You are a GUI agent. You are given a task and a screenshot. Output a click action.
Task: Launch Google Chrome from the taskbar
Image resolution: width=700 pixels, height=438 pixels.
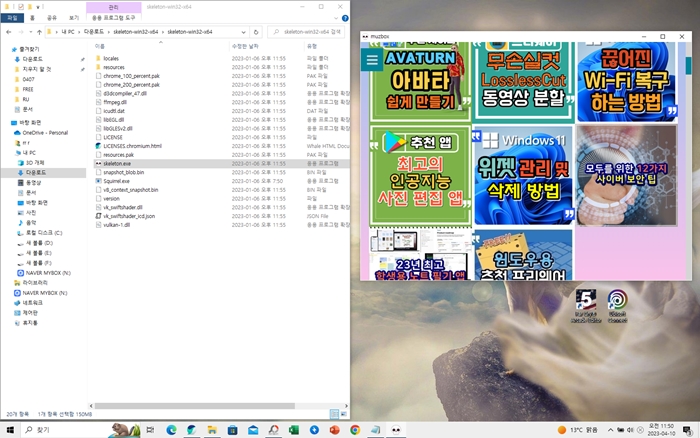coord(355,430)
